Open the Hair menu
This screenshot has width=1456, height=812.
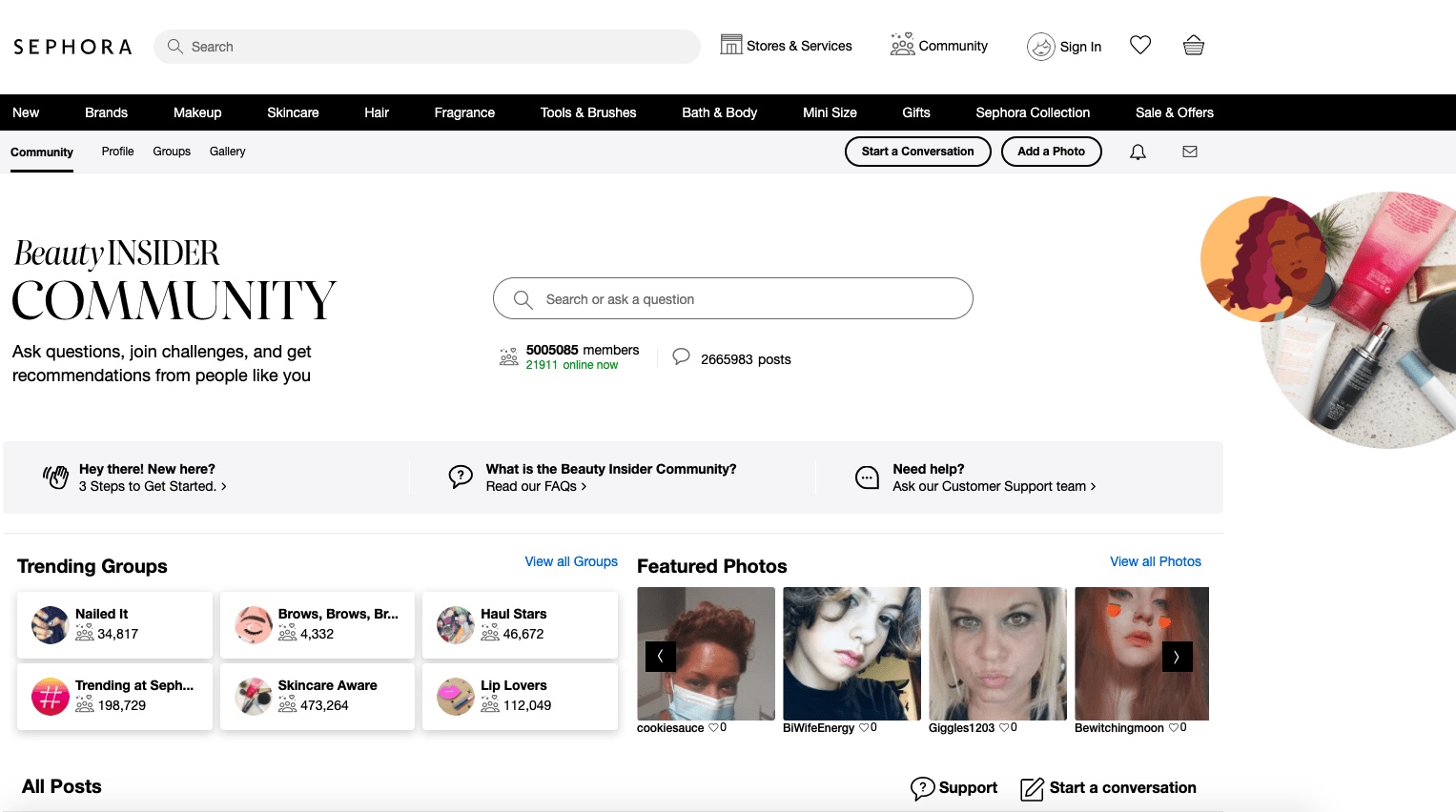coord(377,112)
